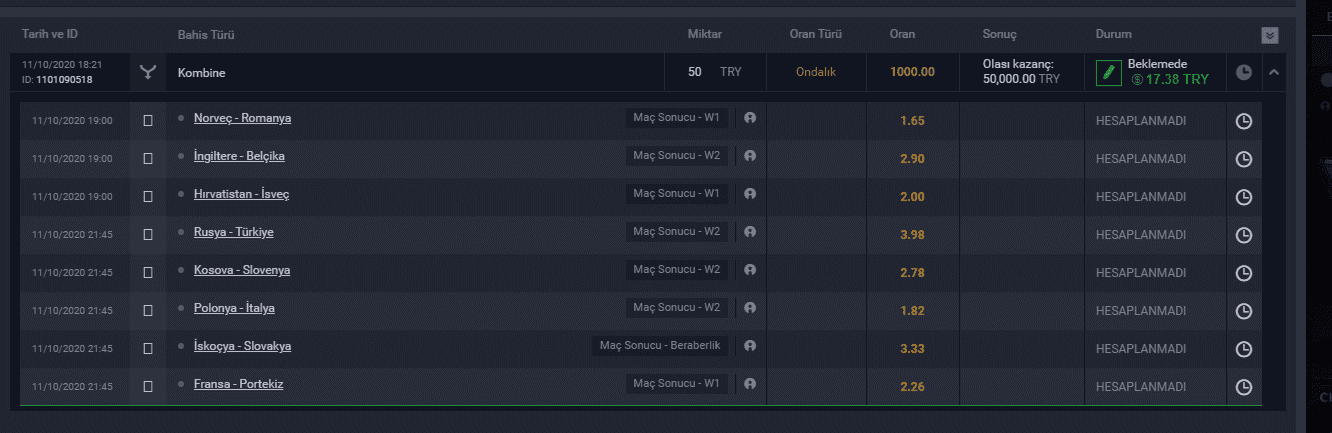
Task: Click the clock icon in the Kombine row
Action: [1243, 72]
